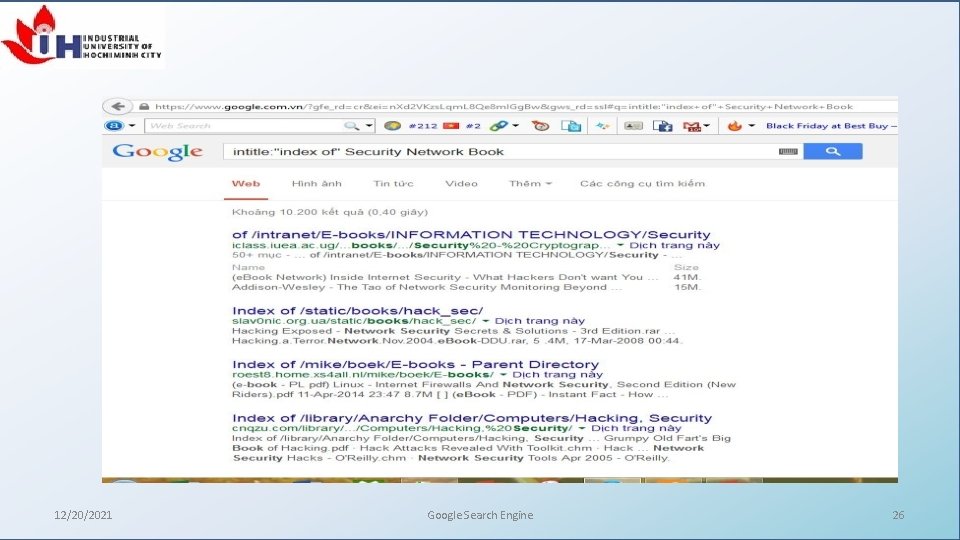Open Index of /static/books/hack_sec/ result

point(357,310)
